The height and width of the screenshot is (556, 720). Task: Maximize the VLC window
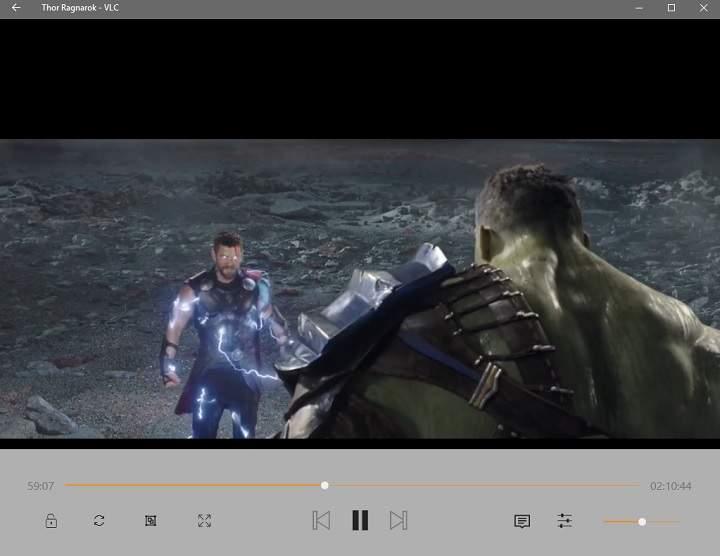tap(671, 8)
